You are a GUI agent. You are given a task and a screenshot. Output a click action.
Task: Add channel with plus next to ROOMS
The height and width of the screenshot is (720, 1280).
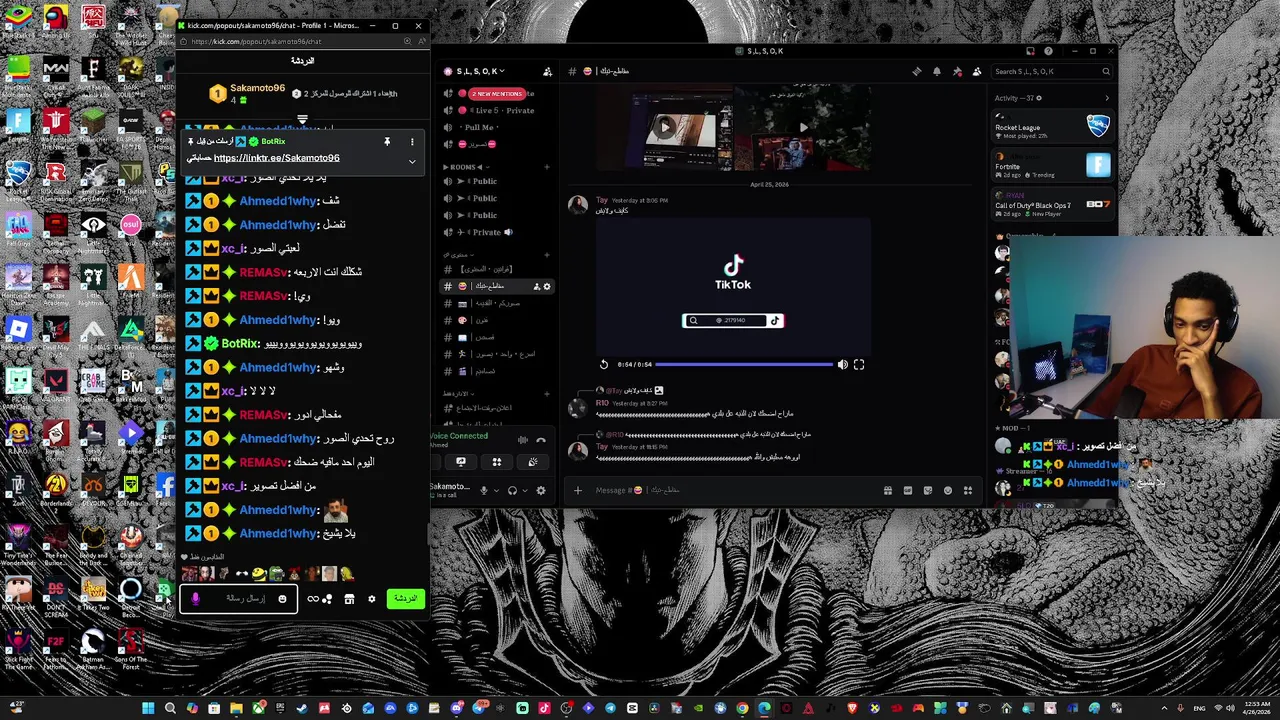tap(548, 167)
